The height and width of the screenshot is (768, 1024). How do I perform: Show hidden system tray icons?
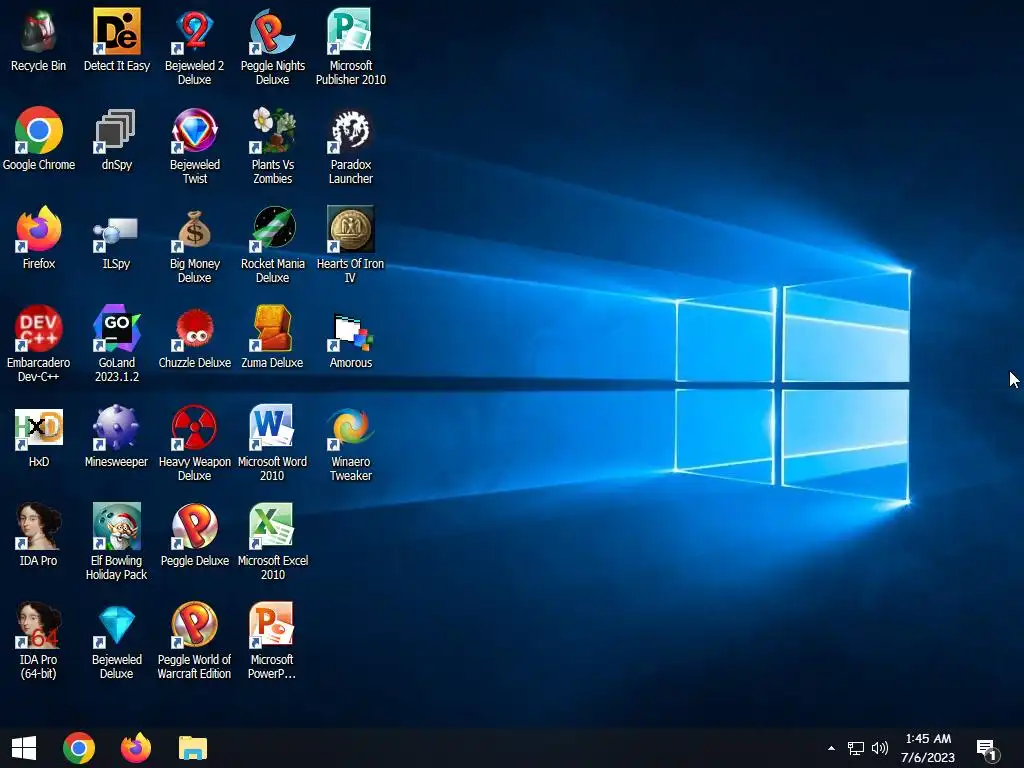(x=831, y=748)
